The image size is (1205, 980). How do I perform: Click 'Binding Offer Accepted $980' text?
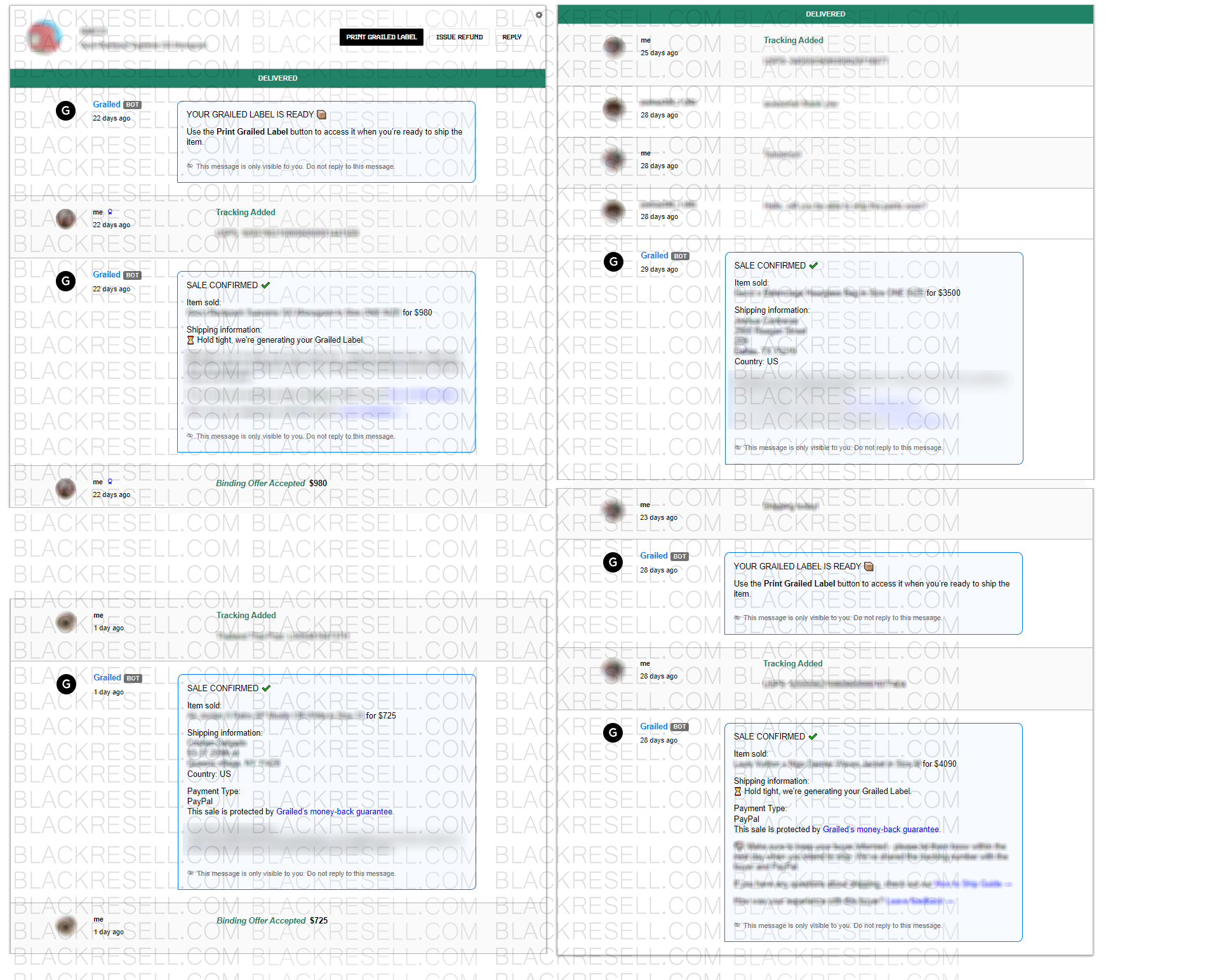(x=272, y=484)
